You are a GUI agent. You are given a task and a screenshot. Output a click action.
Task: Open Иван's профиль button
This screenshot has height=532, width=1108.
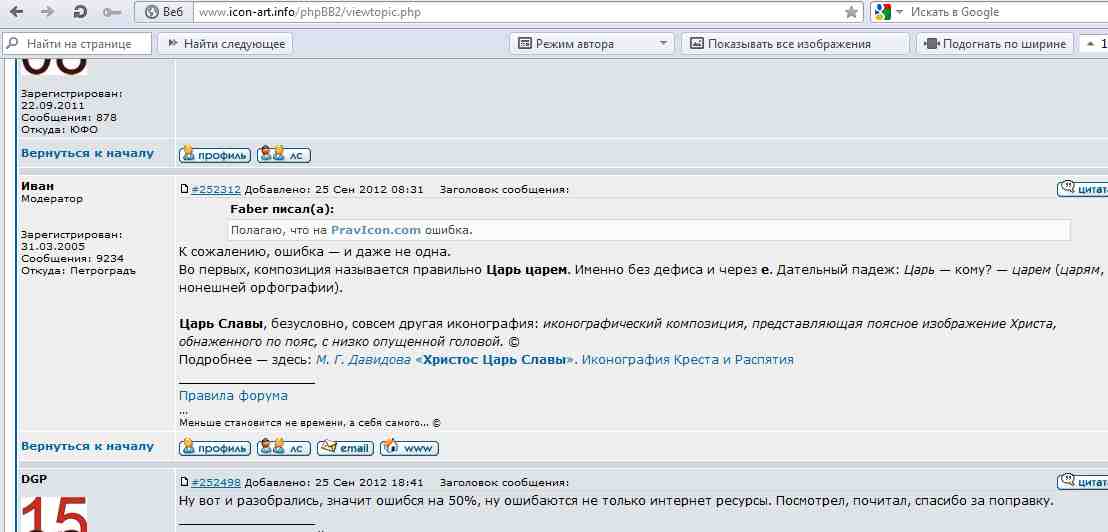pos(215,447)
